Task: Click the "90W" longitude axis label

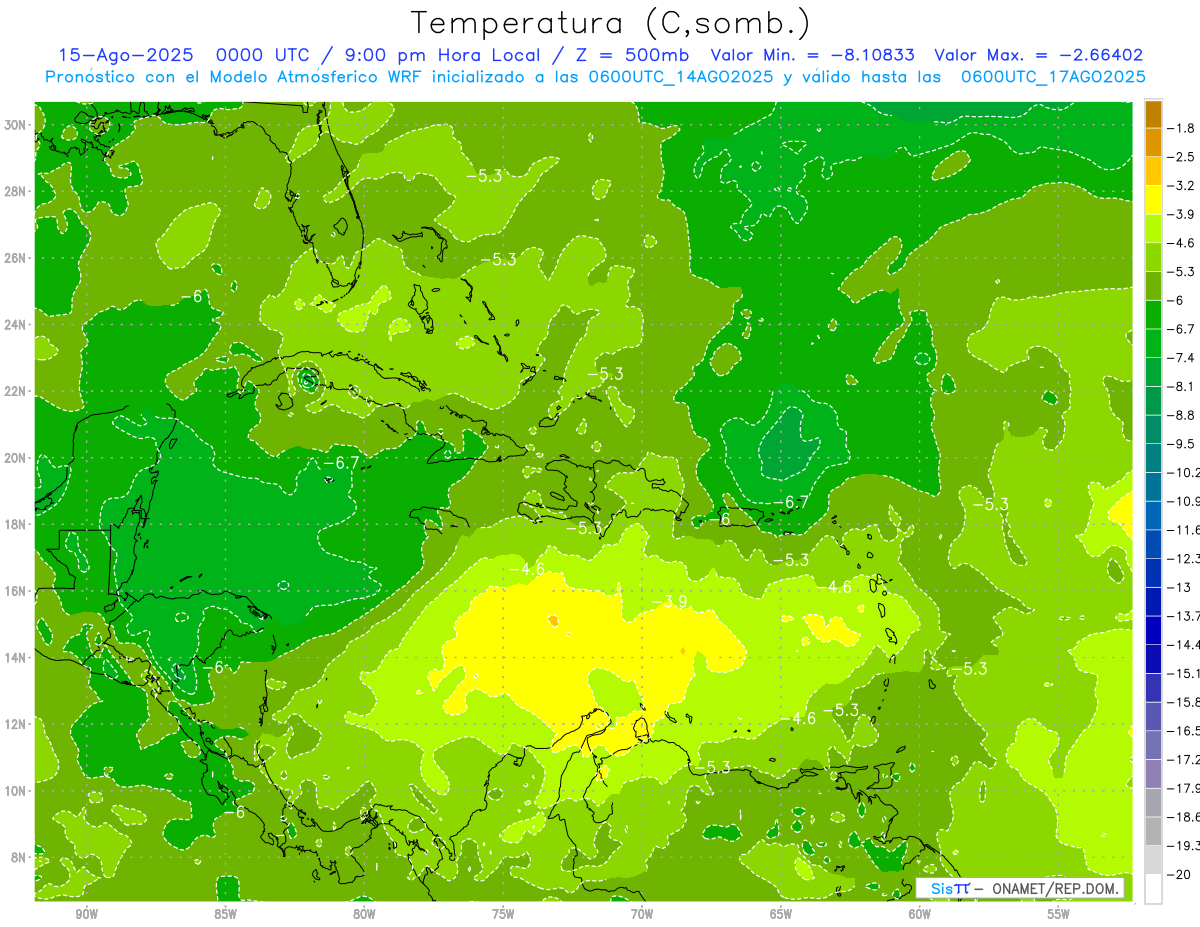Action: pyautogui.click(x=86, y=914)
